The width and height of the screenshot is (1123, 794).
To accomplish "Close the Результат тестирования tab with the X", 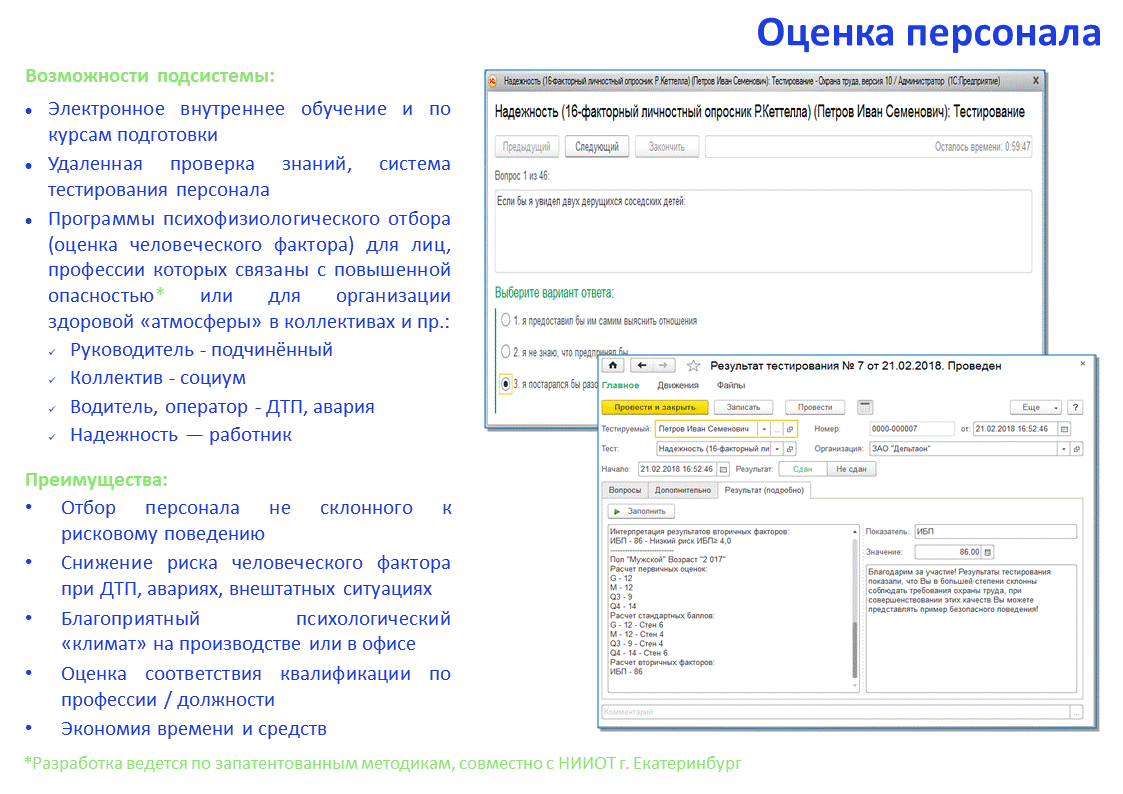I will click(x=1083, y=364).
